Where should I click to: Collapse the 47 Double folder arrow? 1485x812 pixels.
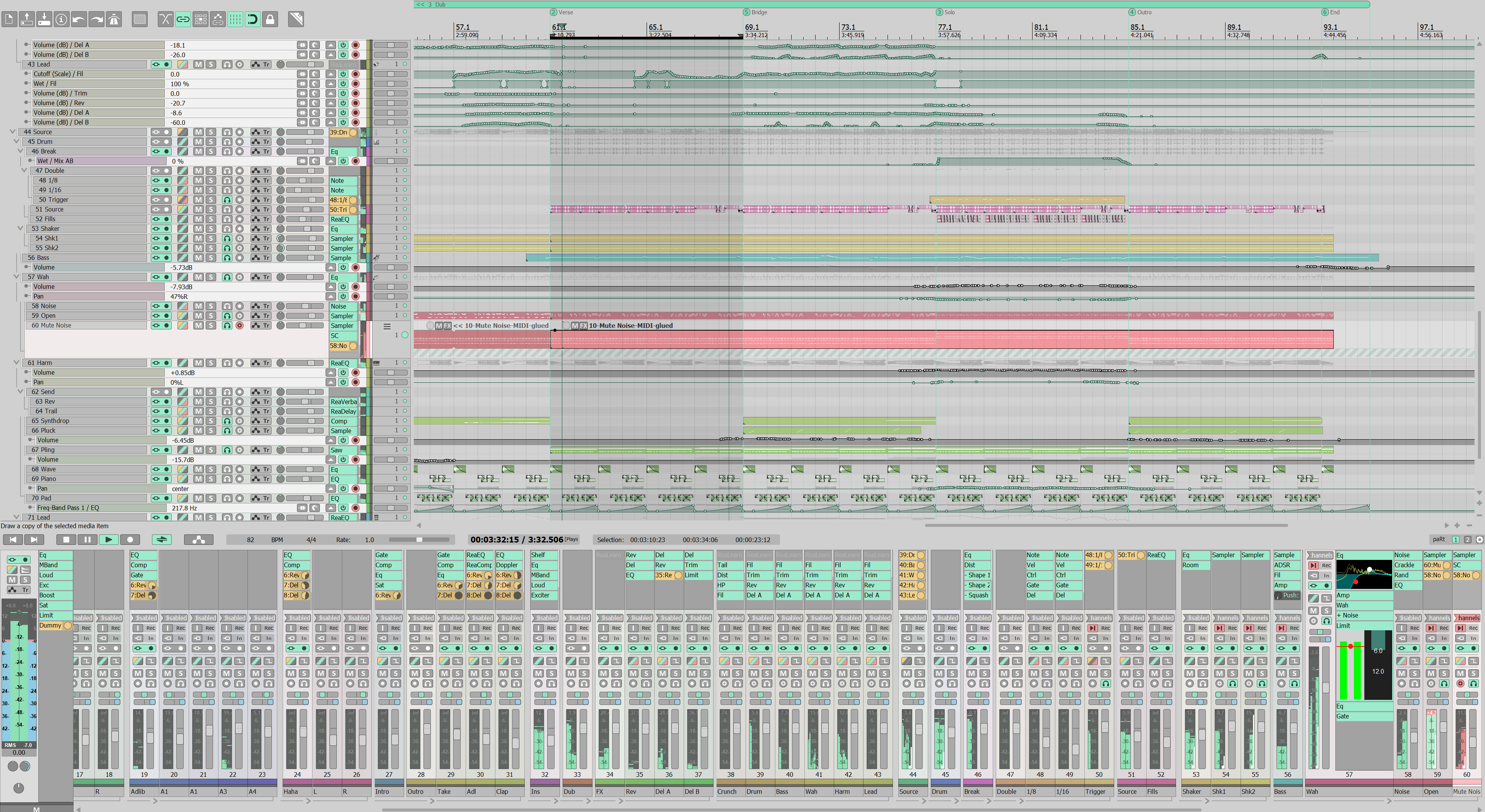(24, 171)
